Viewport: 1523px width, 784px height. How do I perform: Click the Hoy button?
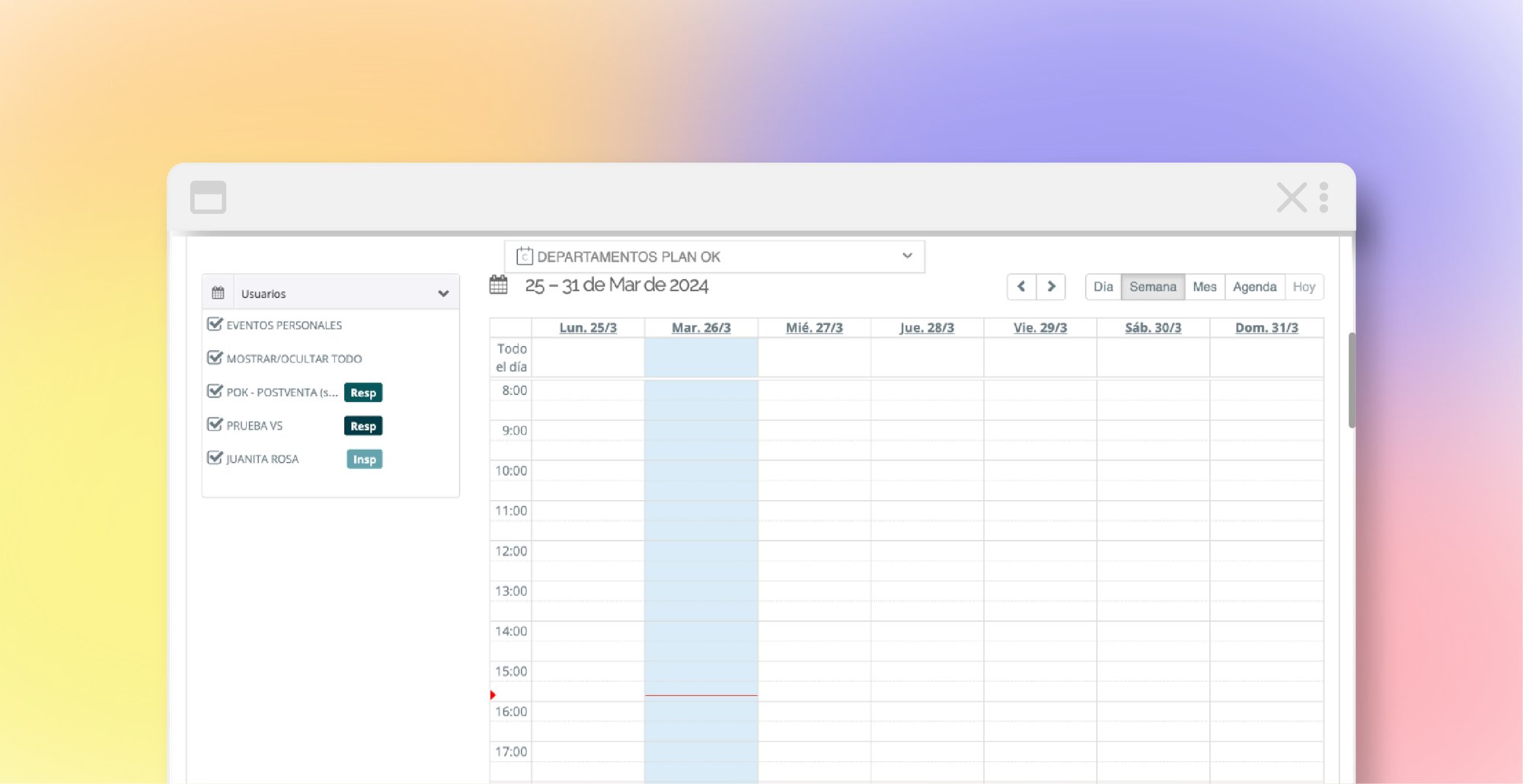[1304, 287]
